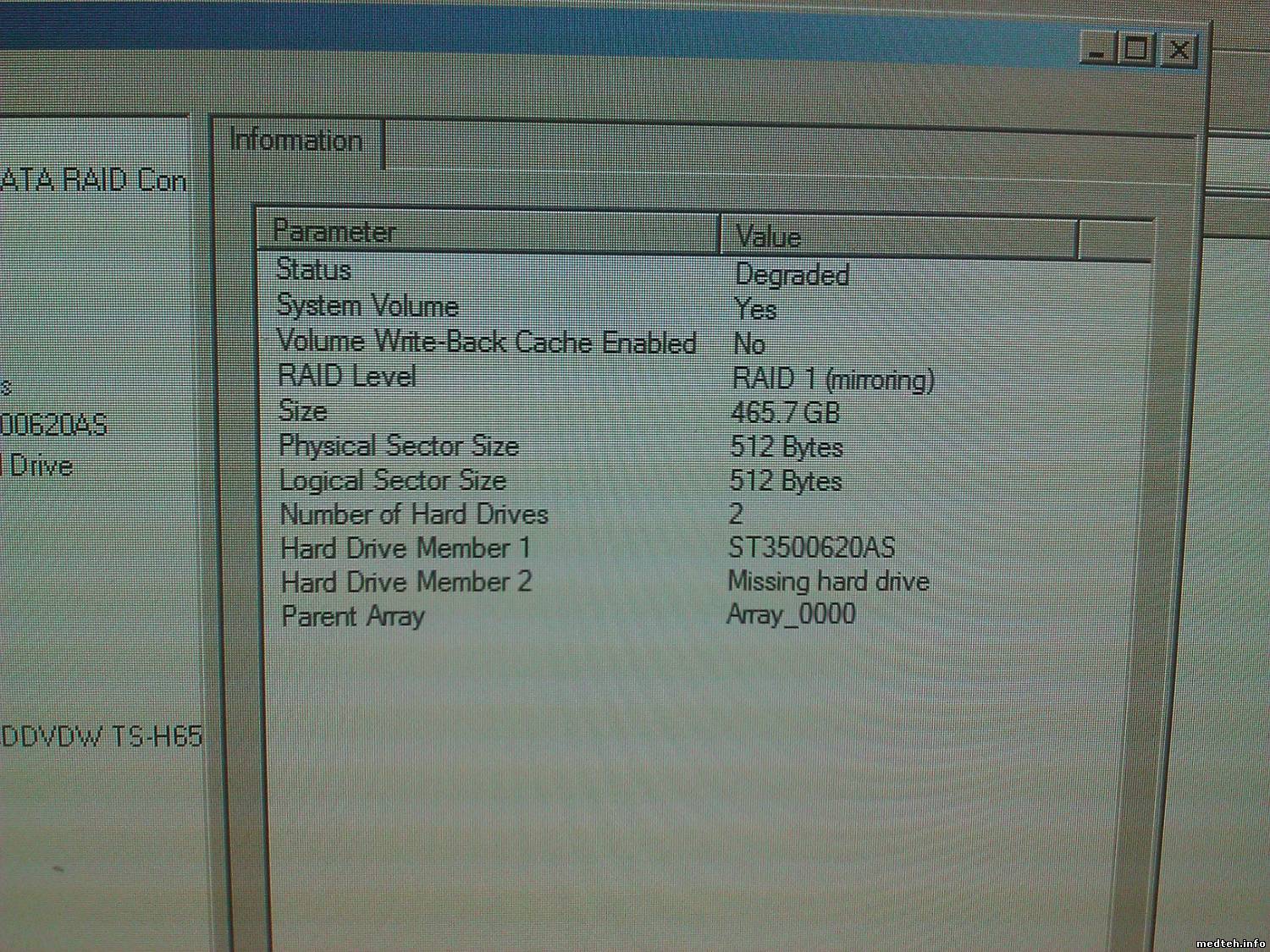Viewport: 1270px width, 952px height.
Task: Select the Parent Array row
Action: pos(352,616)
